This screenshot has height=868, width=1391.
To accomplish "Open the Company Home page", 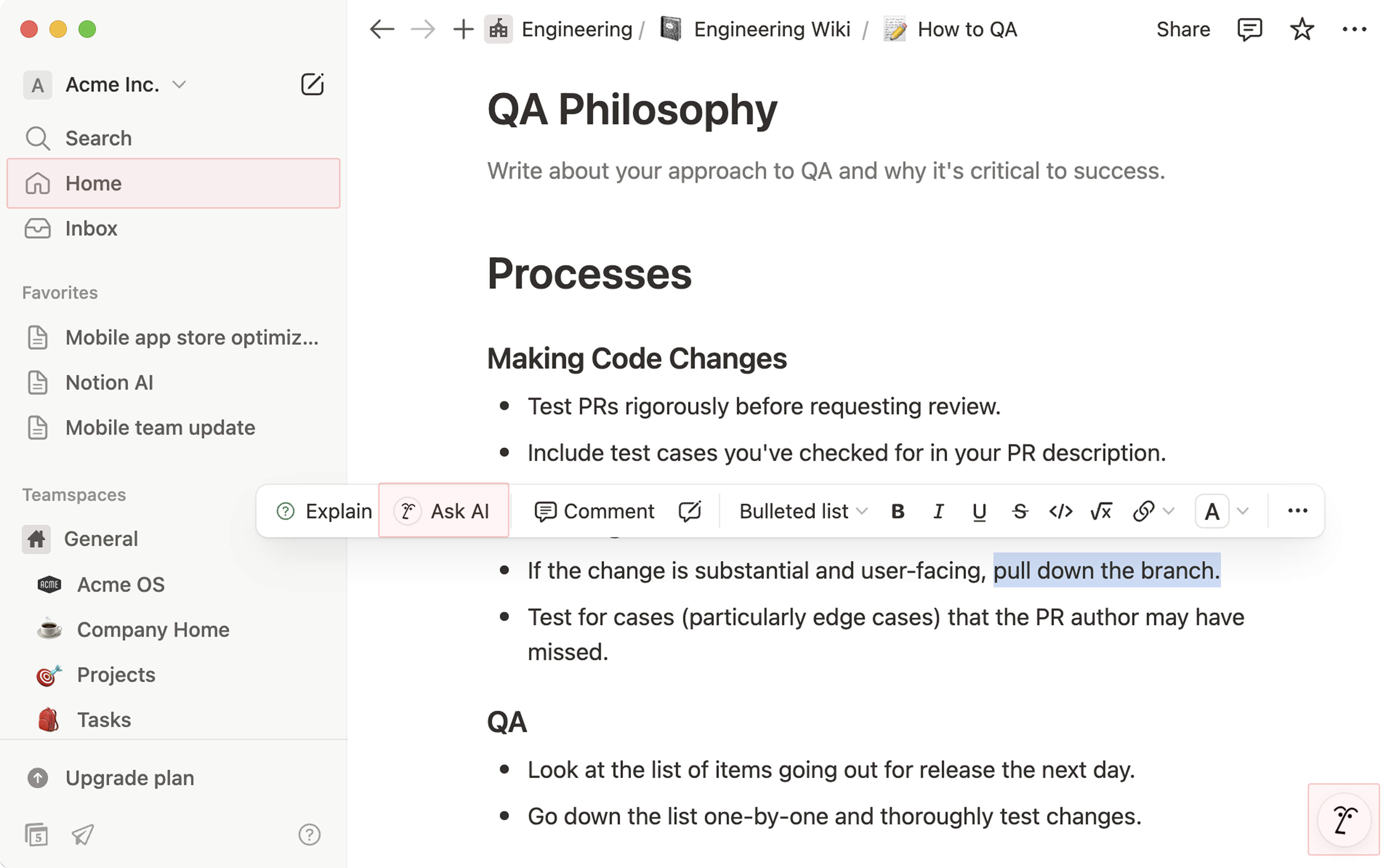I will click(153, 630).
